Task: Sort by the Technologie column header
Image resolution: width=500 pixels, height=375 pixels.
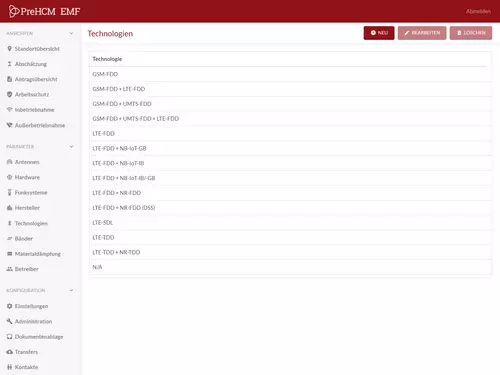Action: point(107,59)
